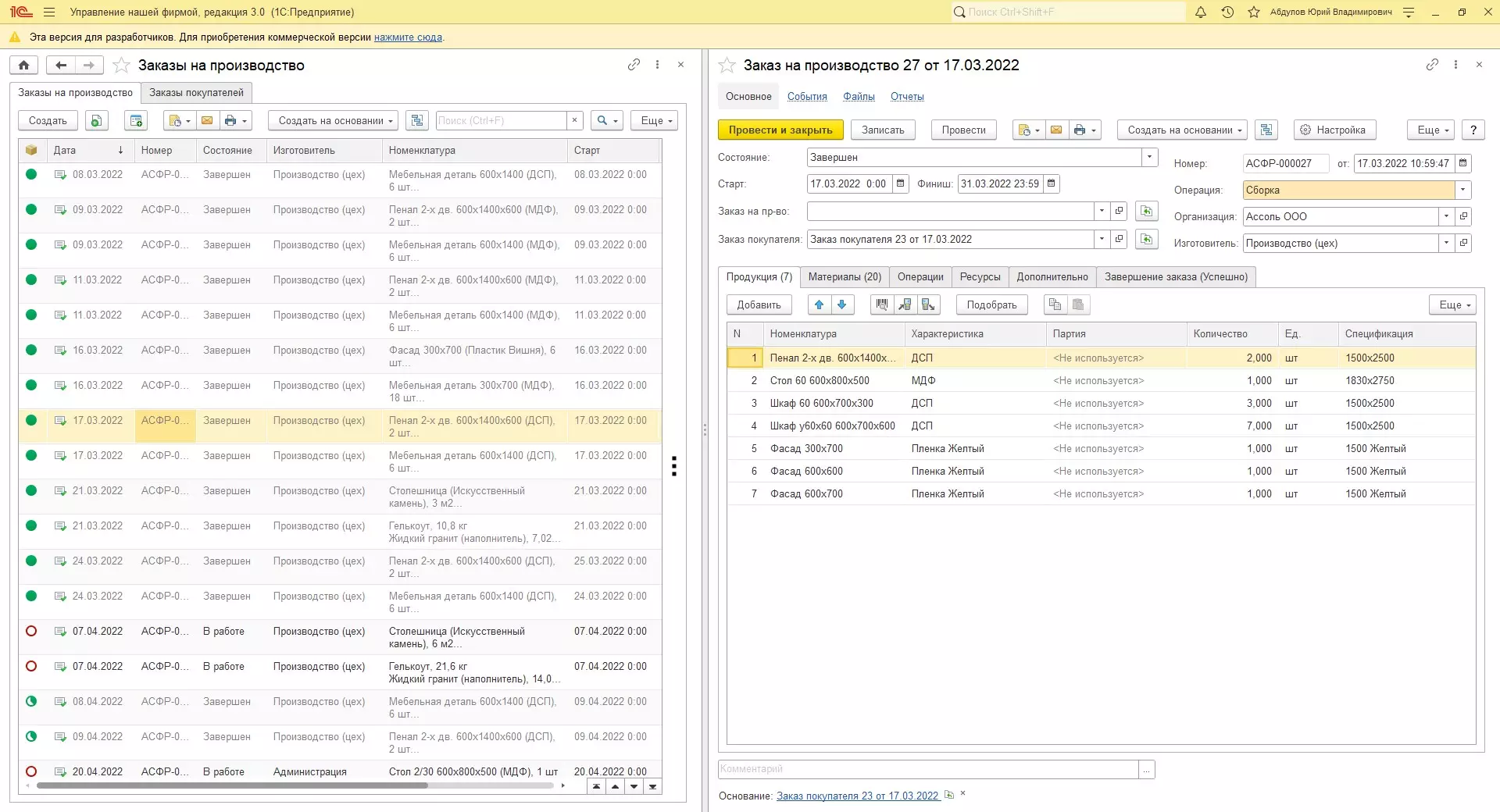Click the horizontal scrollbar under the orders list
The width and height of the screenshot is (1500, 812).
point(232,785)
